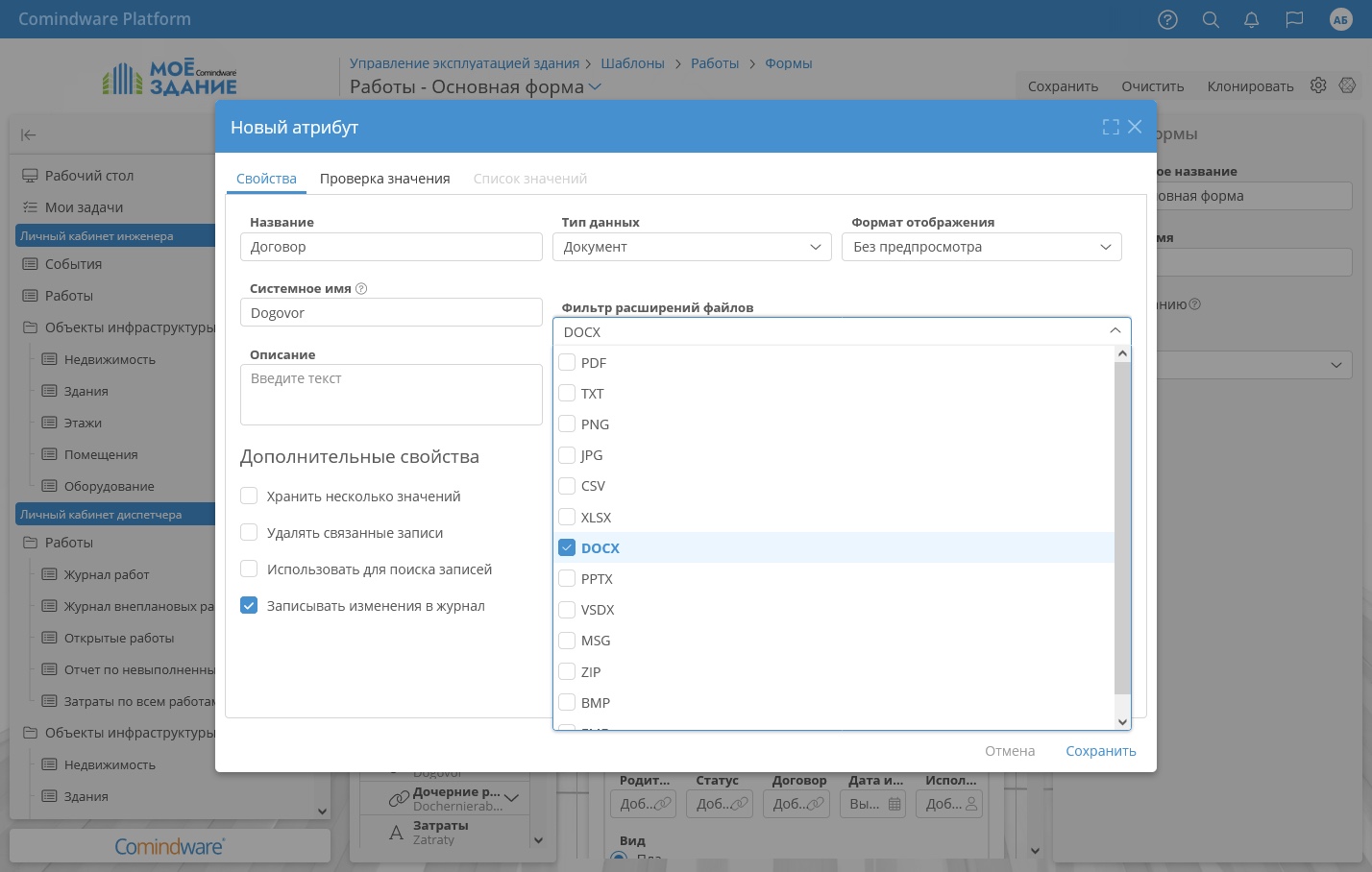
Task: Open the Шаблоны breadcrumb link
Action: [x=632, y=63]
